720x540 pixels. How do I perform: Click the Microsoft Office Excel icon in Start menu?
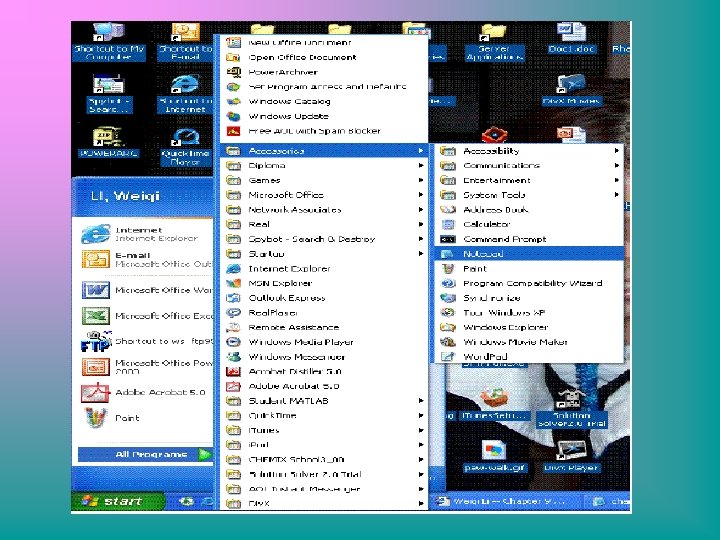(x=96, y=316)
